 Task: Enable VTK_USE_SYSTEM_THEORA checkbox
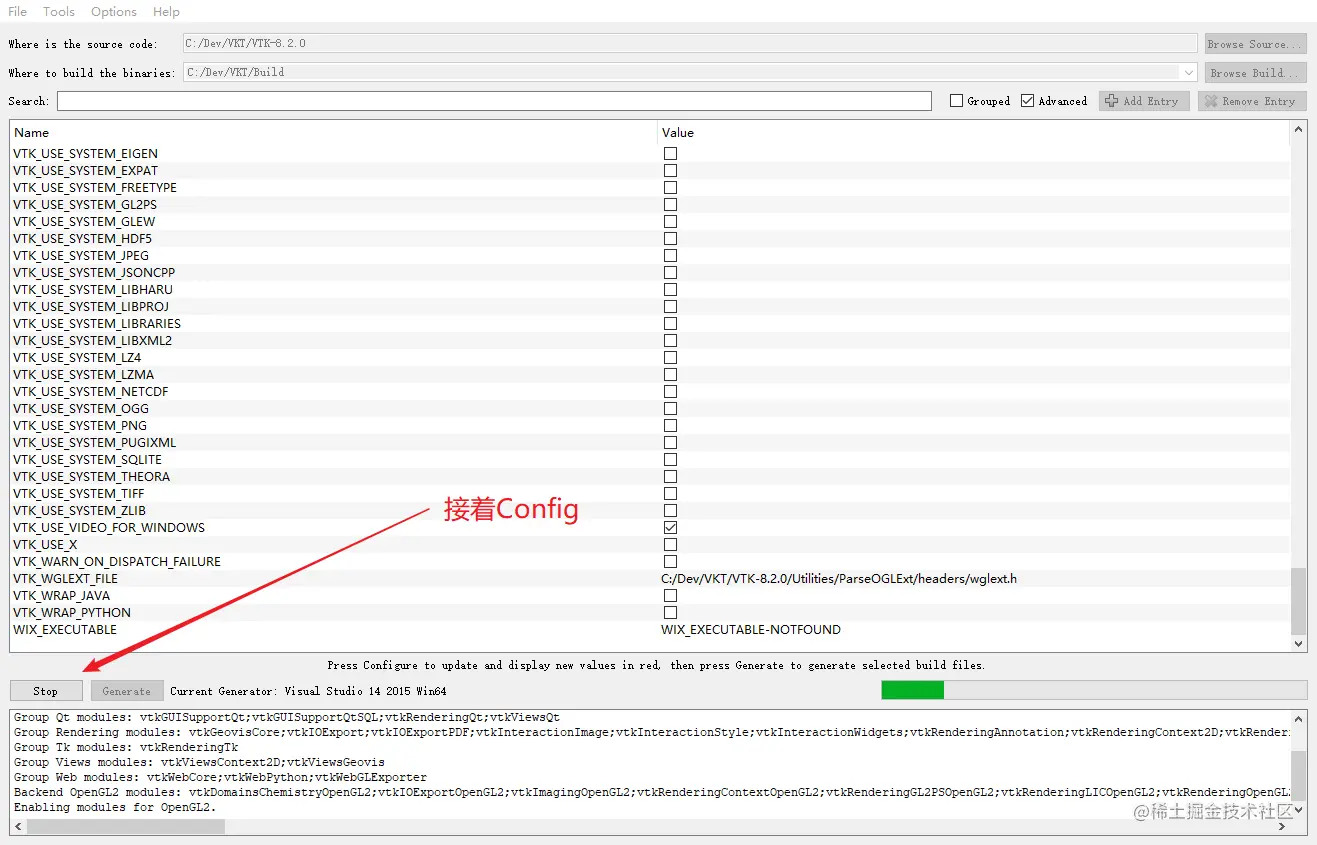click(x=670, y=477)
